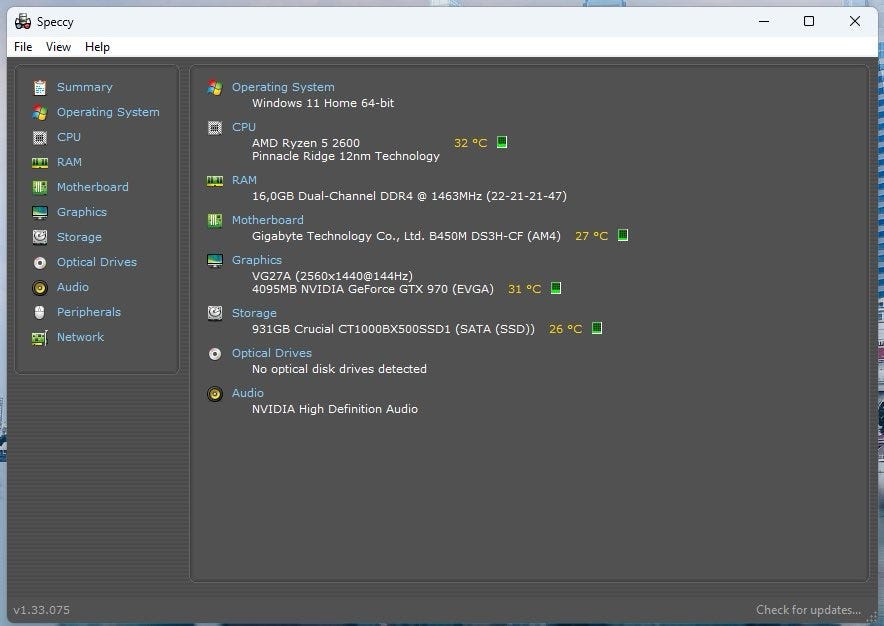
Task: Select Graphics in the sidebar
Action: [x=82, y=213]
